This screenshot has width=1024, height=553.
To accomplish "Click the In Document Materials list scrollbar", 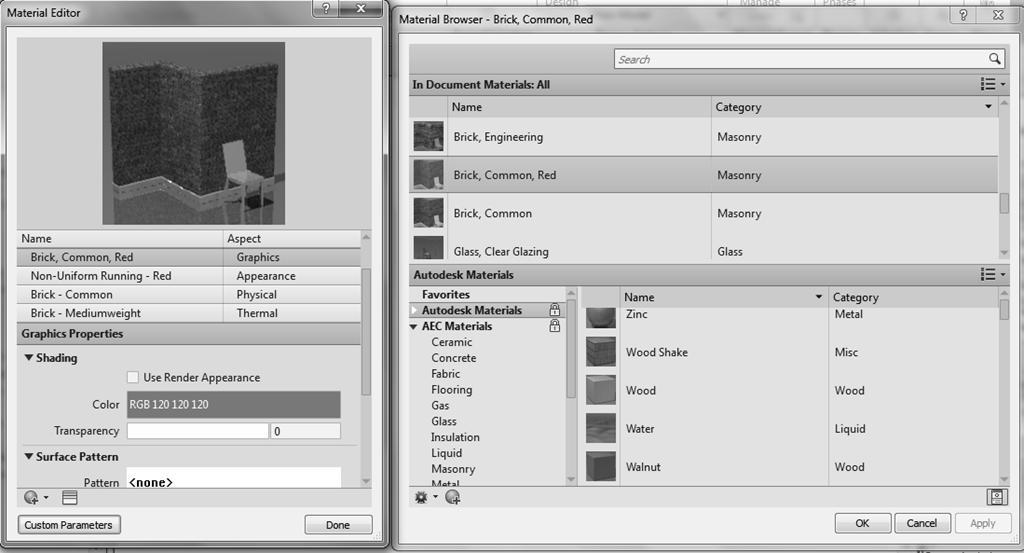I will tap(1004, 203).
